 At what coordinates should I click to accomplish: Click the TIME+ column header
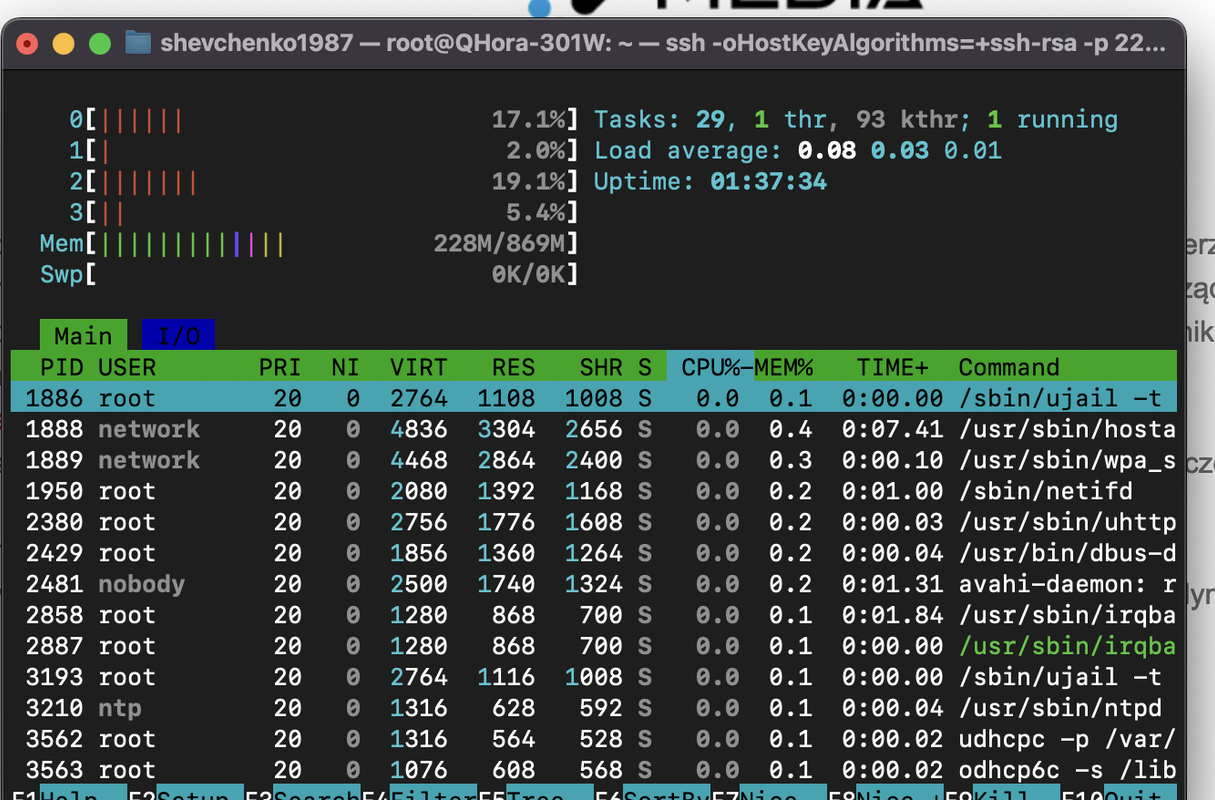(893, 367)
